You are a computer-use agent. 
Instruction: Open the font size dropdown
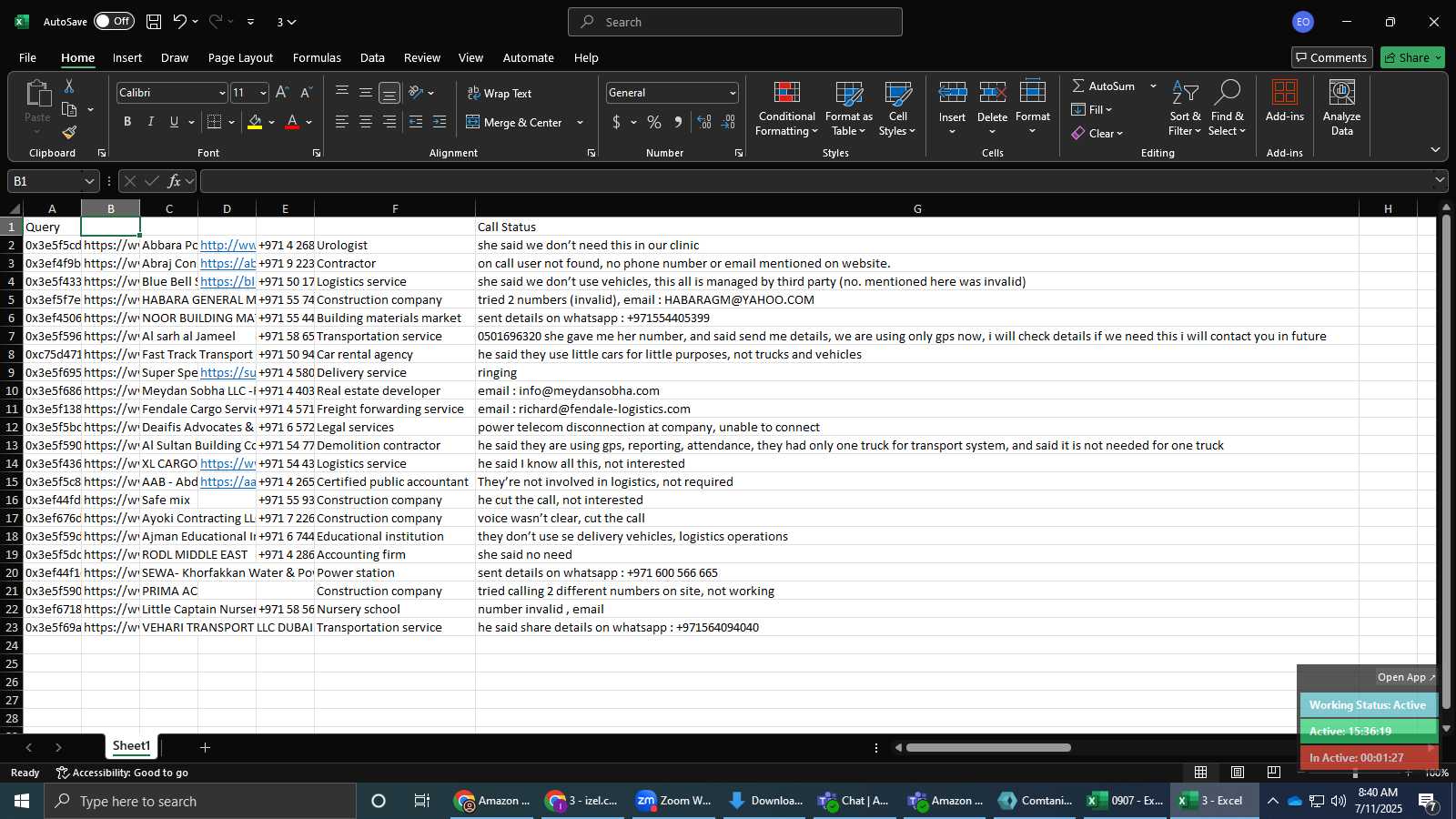point(263,93)
